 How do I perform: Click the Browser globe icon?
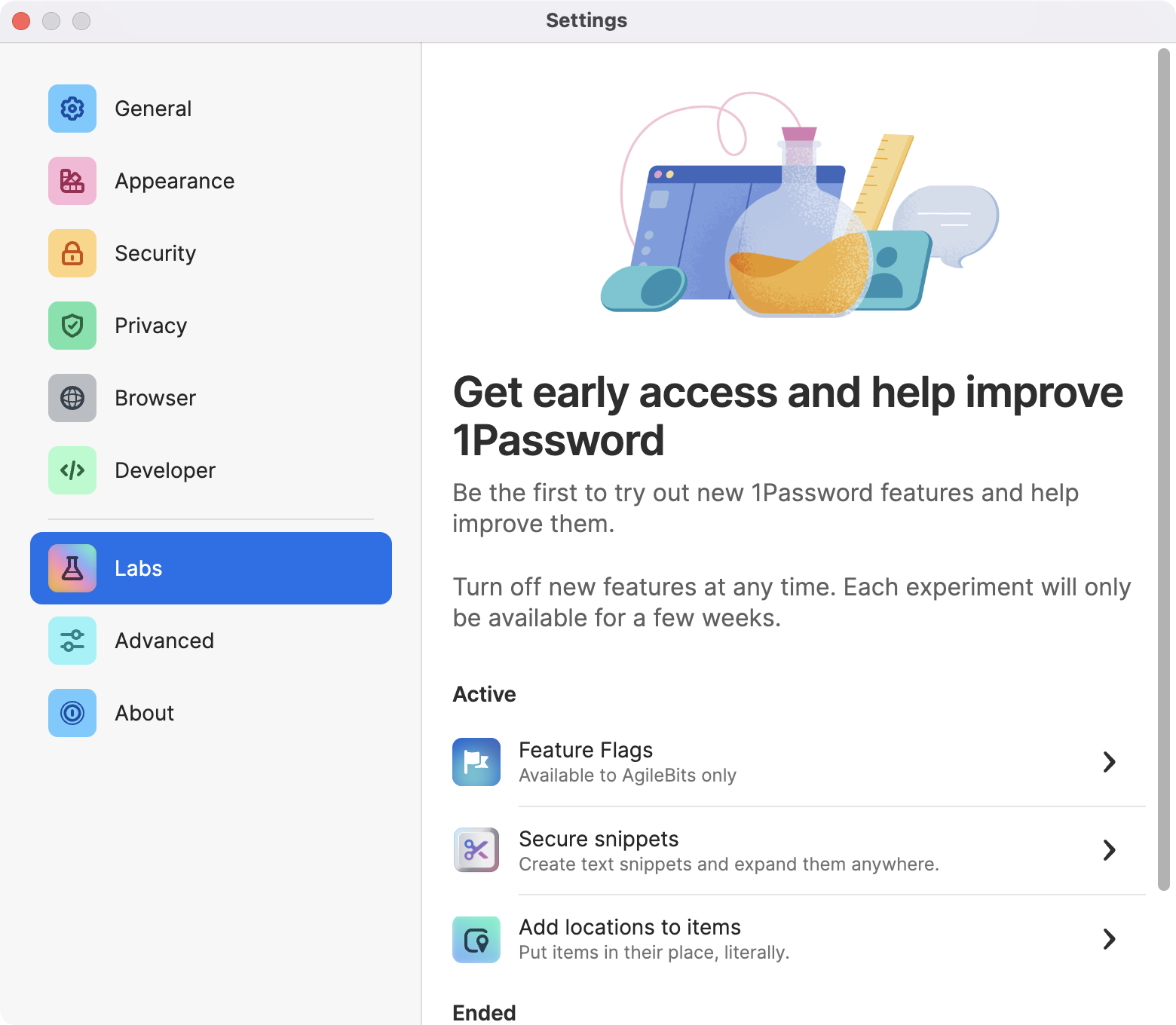(x=72, y=398)
